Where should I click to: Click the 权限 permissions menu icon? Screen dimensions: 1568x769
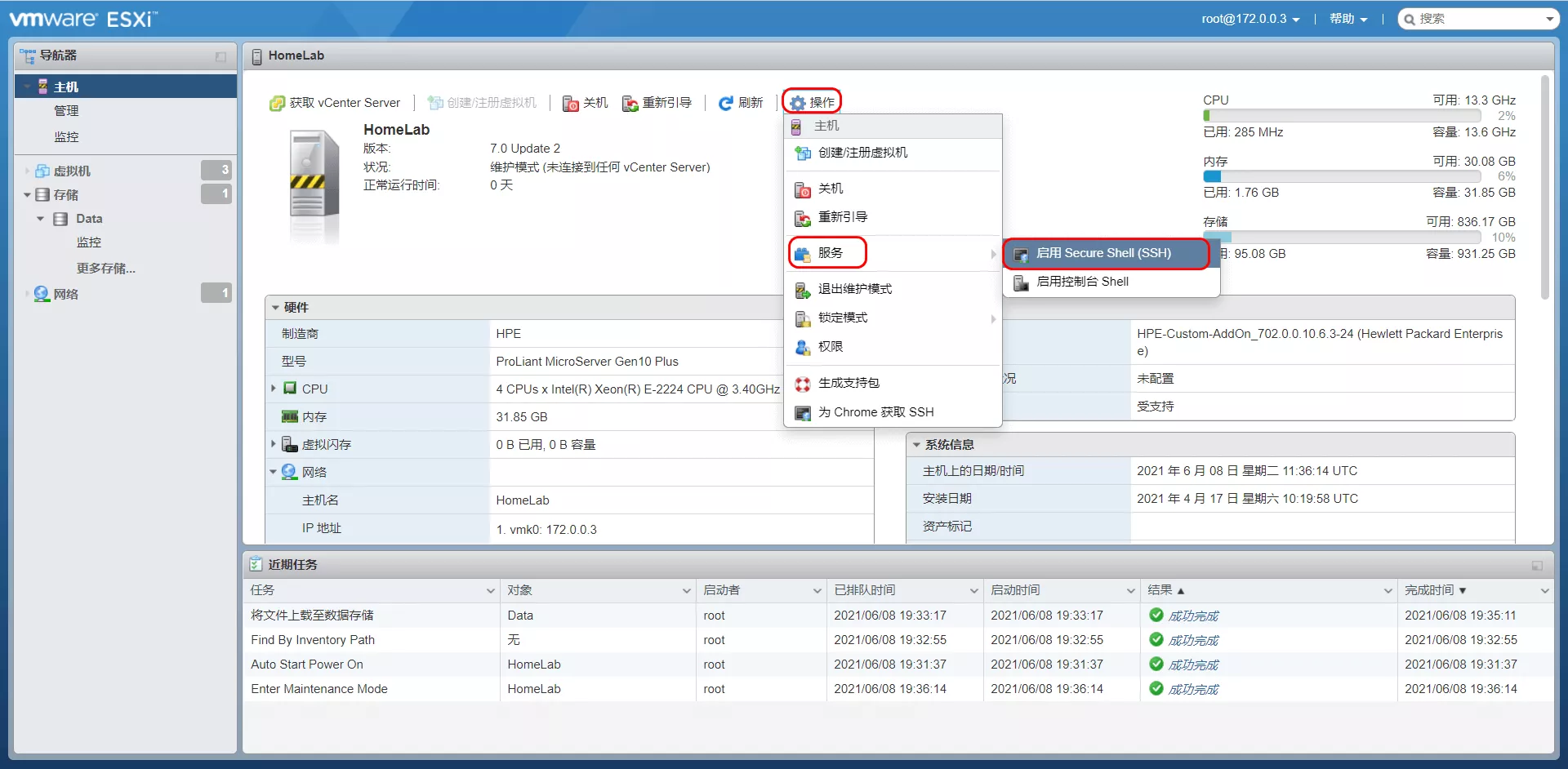point(803,347)
